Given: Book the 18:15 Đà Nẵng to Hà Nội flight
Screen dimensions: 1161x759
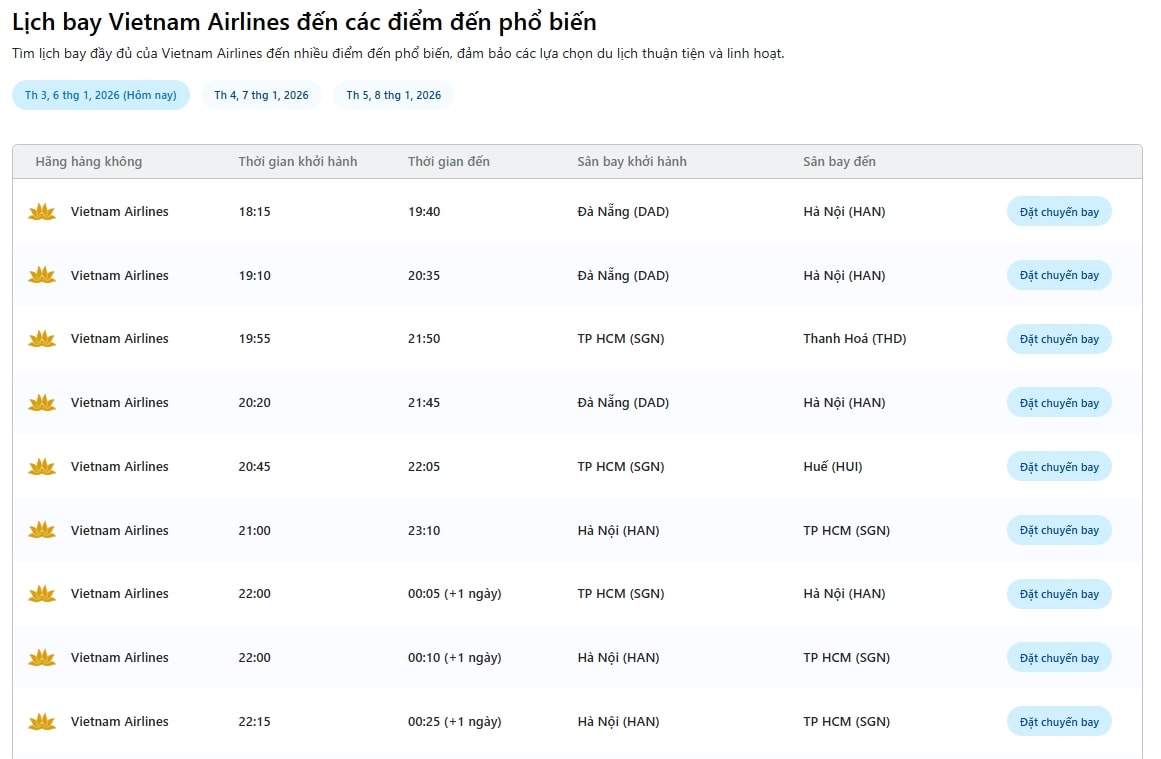Looking at the screenshot, I should (x=1058, y=211).
